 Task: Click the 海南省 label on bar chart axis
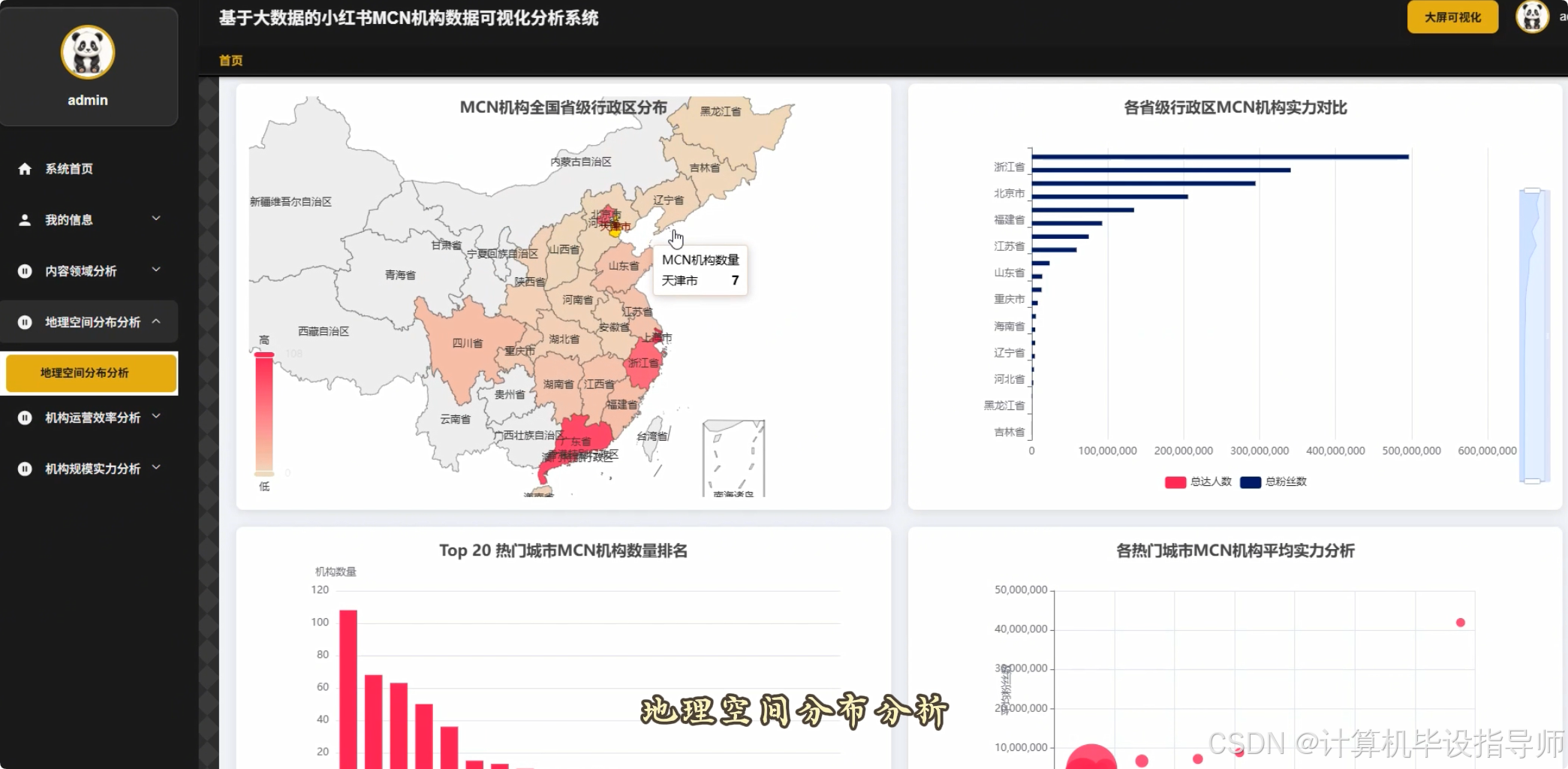1009,326
